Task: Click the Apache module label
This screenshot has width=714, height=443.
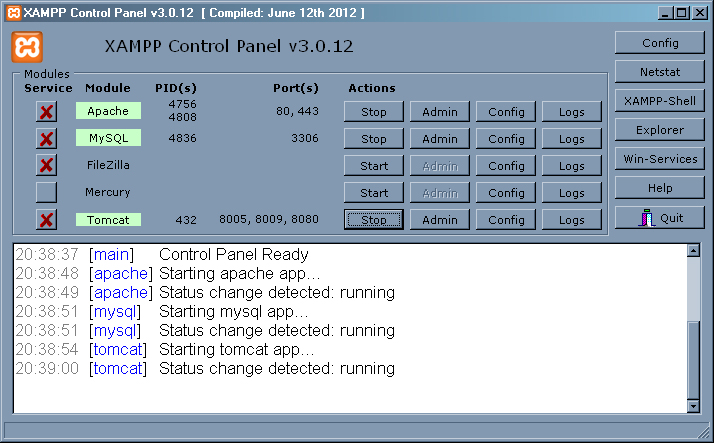Action: click(108, 111)
